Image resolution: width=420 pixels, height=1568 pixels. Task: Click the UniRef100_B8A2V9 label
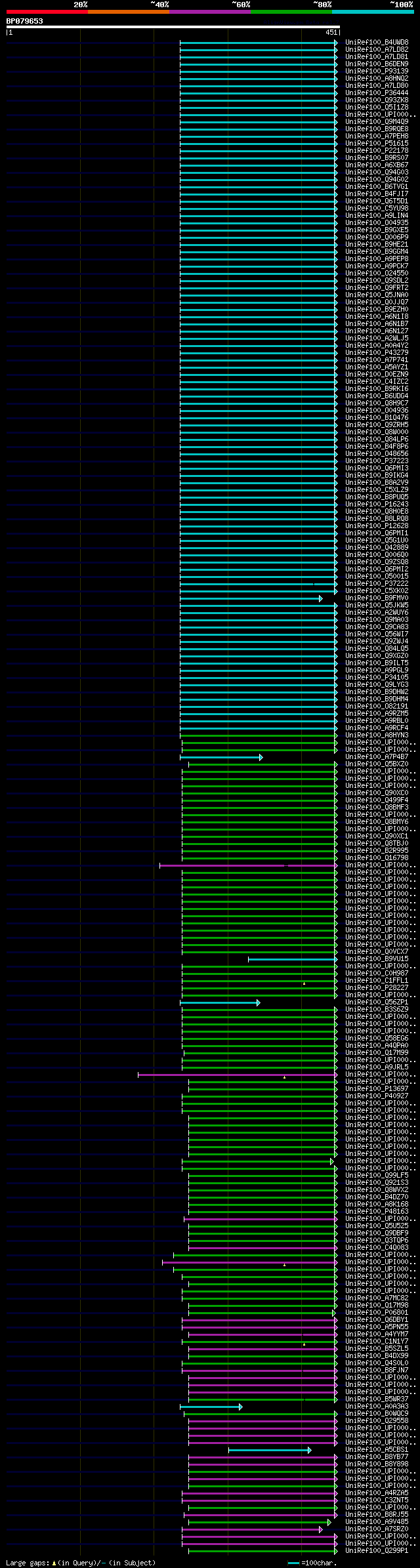click(377, 483)
